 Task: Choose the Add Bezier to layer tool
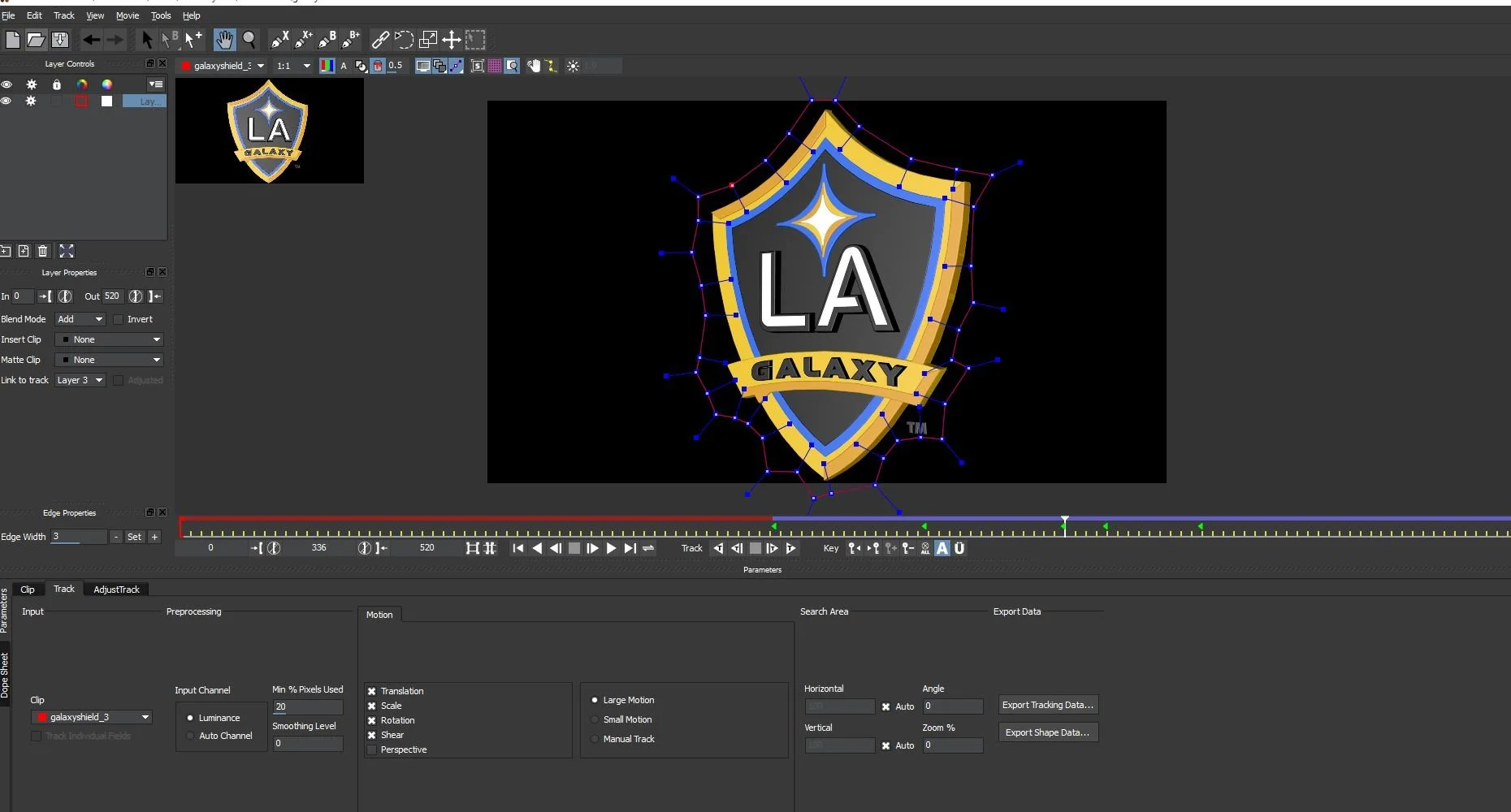click(351, 39)
